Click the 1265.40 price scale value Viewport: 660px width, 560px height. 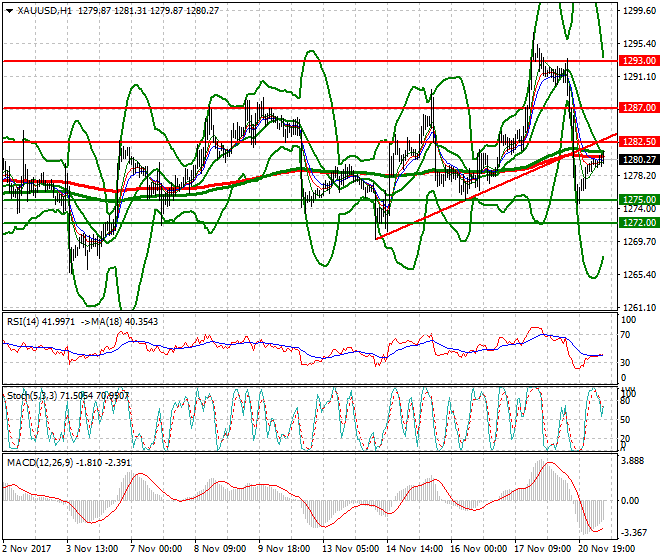point(639,275)
